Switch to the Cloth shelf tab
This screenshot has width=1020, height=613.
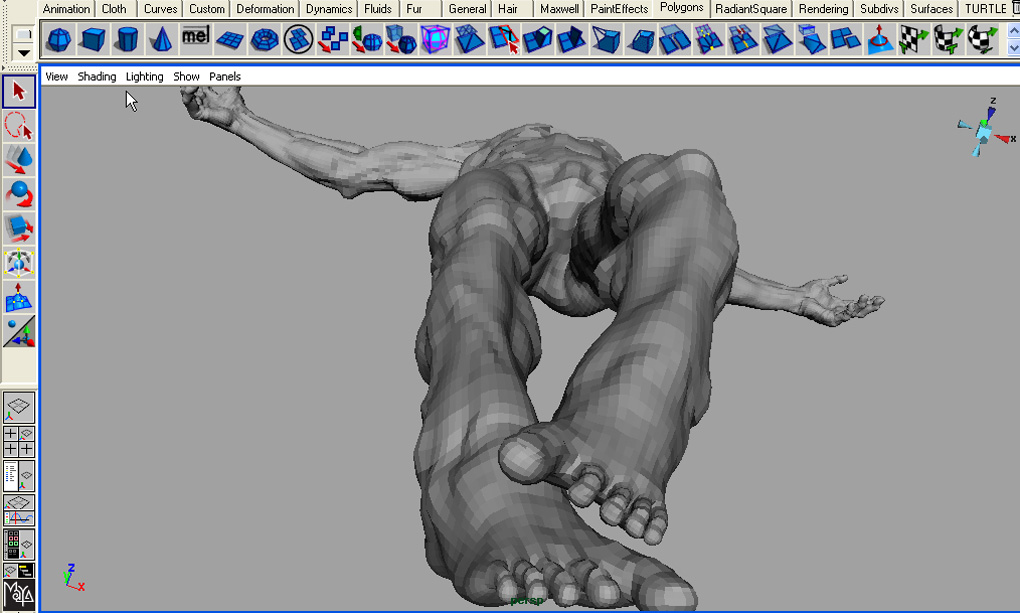pos(114,8)
